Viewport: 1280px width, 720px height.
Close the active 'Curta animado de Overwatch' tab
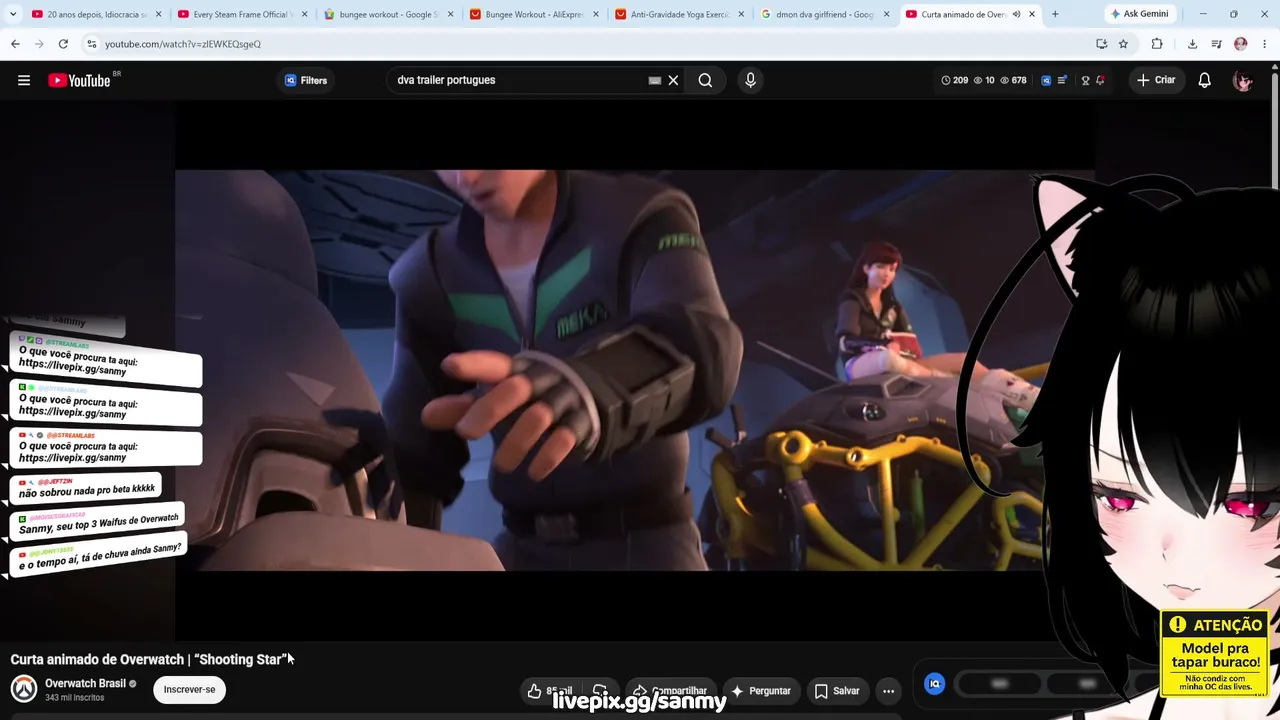click(1032, 14)
